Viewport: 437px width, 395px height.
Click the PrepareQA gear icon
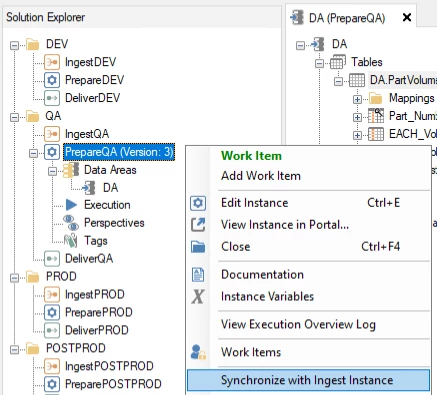click(x=52, y=152)
